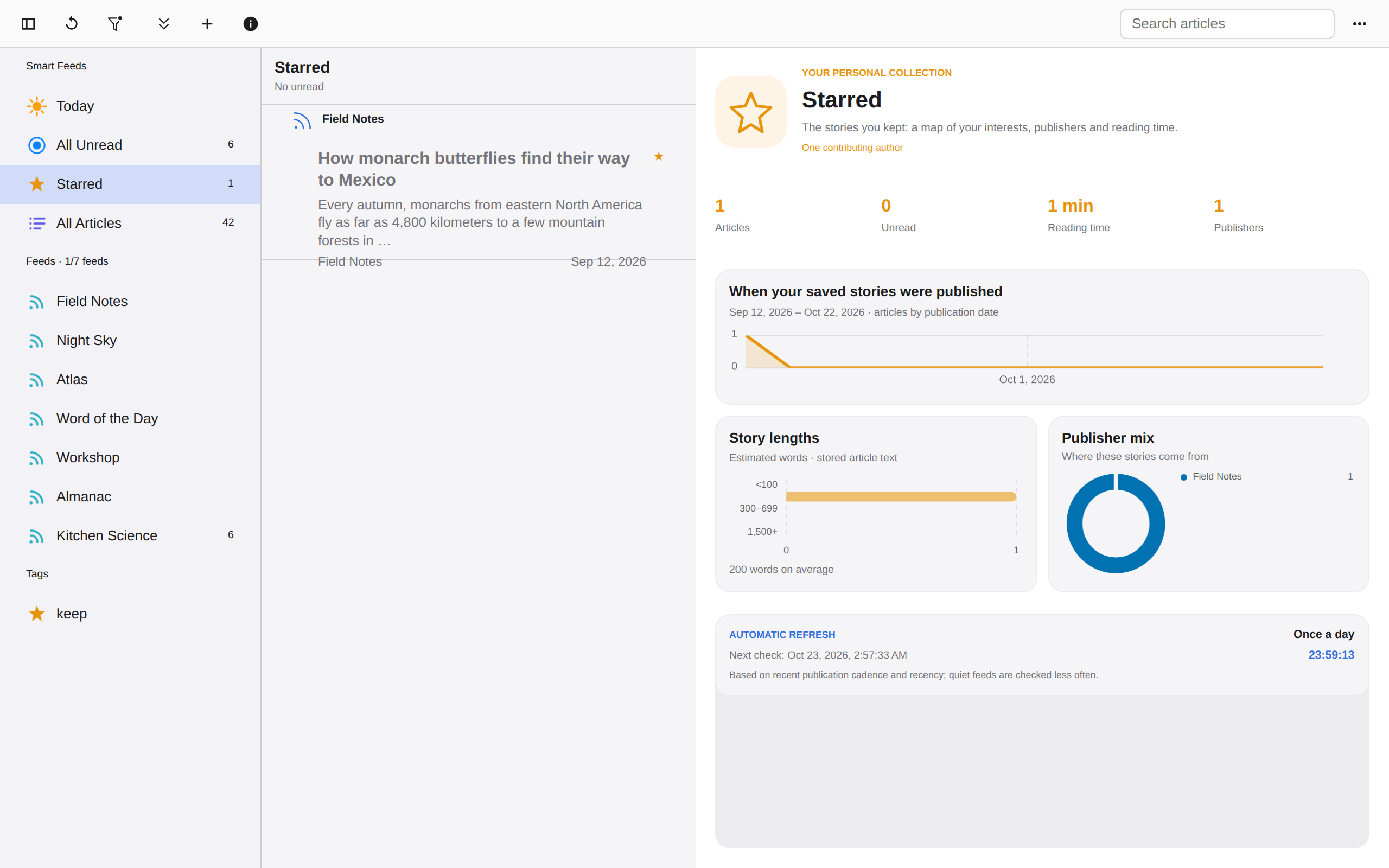
Task: Open the Night Sky feed
Action: pos(130,341)
